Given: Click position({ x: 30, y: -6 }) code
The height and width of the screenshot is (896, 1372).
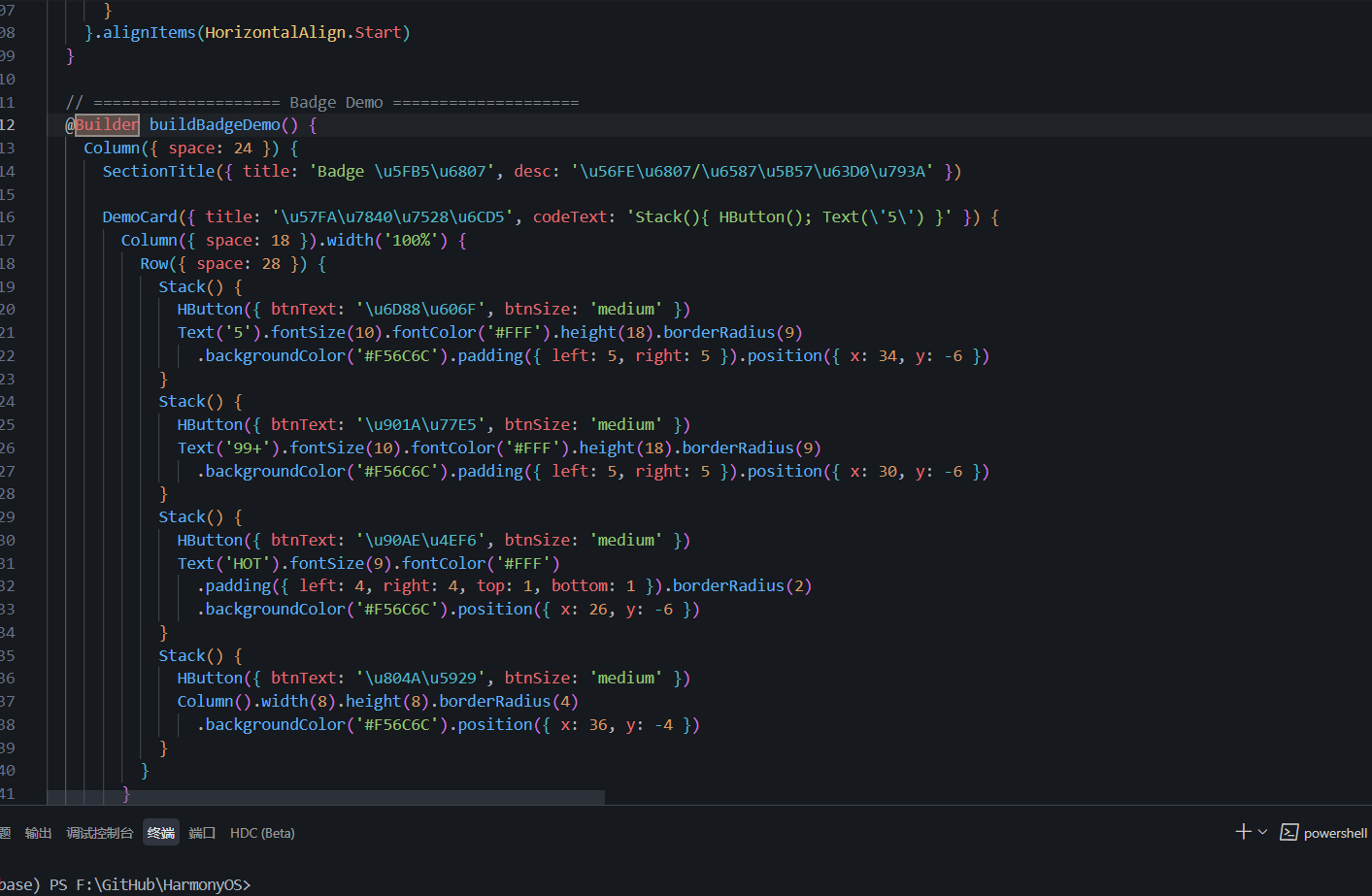Looking at the screenshot, I should (868, 471).
